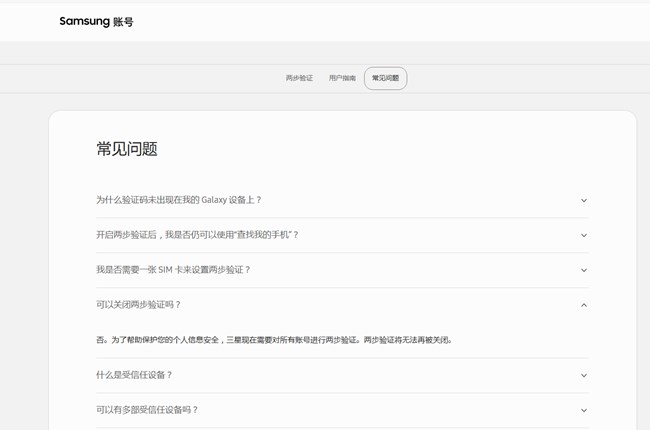
Task: Click the question about using 查找我的手机
Action: click(197, 235)
